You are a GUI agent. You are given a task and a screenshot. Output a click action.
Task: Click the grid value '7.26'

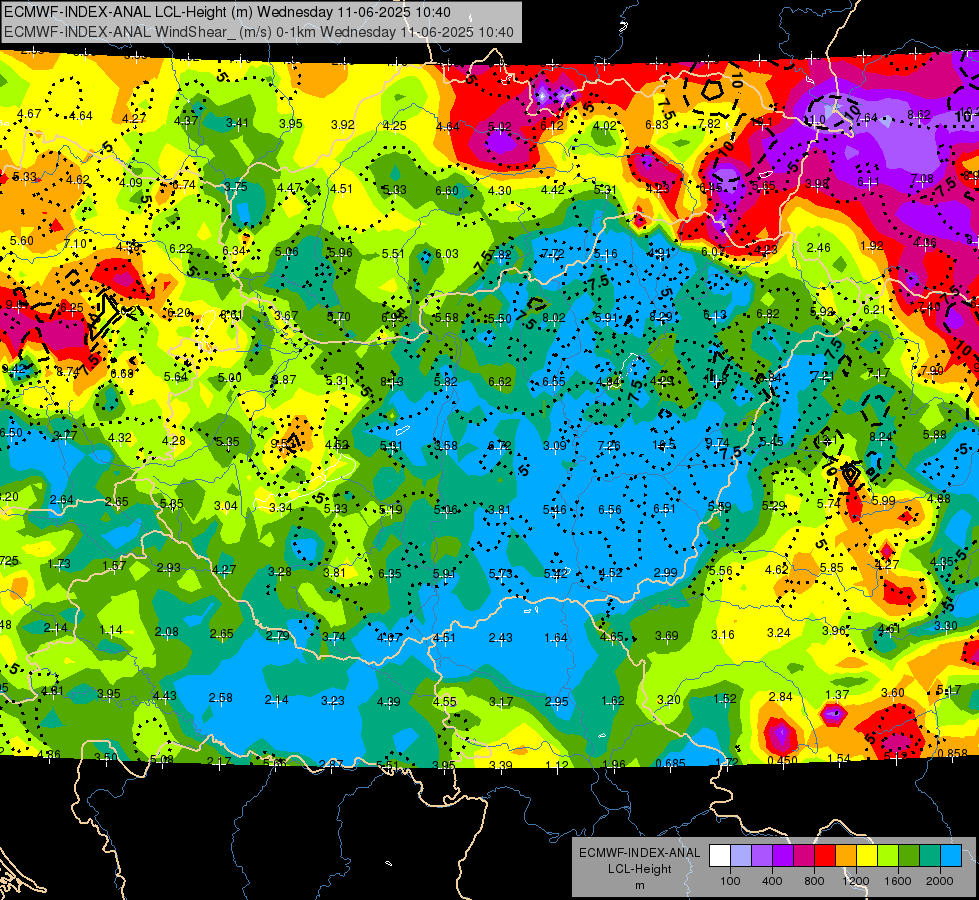(x=609, y=445)
